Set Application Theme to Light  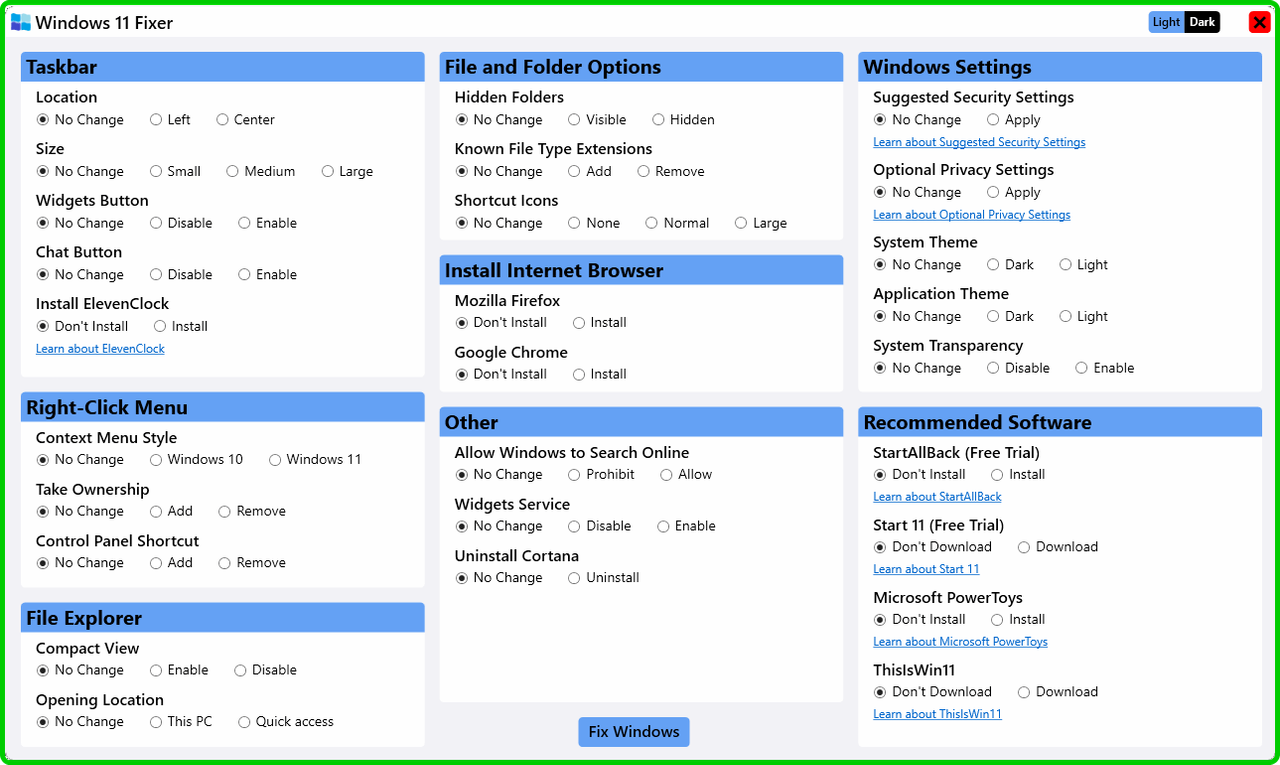[x=1084, y=317]
